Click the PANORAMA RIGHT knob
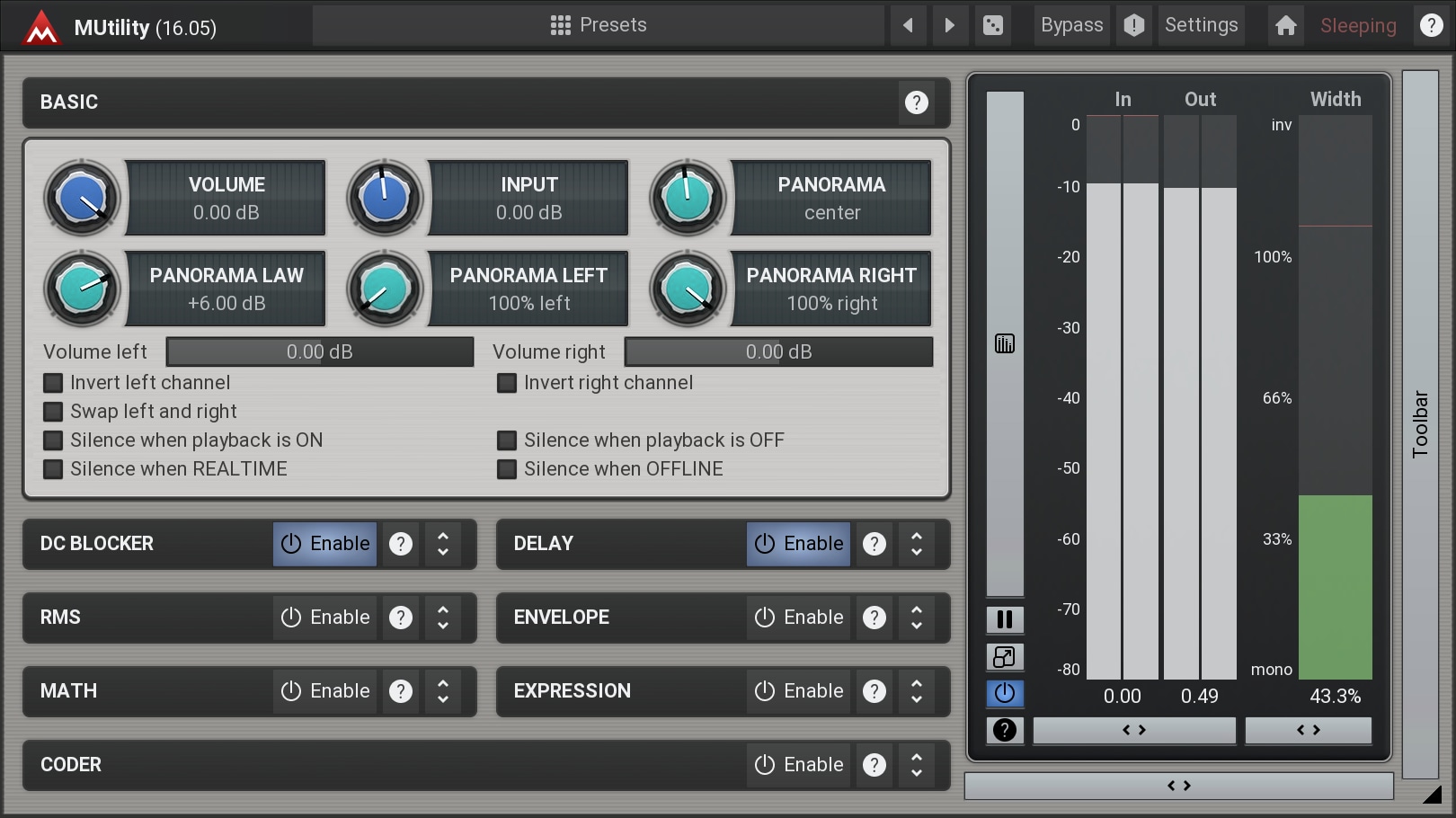Image resolution: width=1456 pixels, height=818 pixels. click(688, 289)
